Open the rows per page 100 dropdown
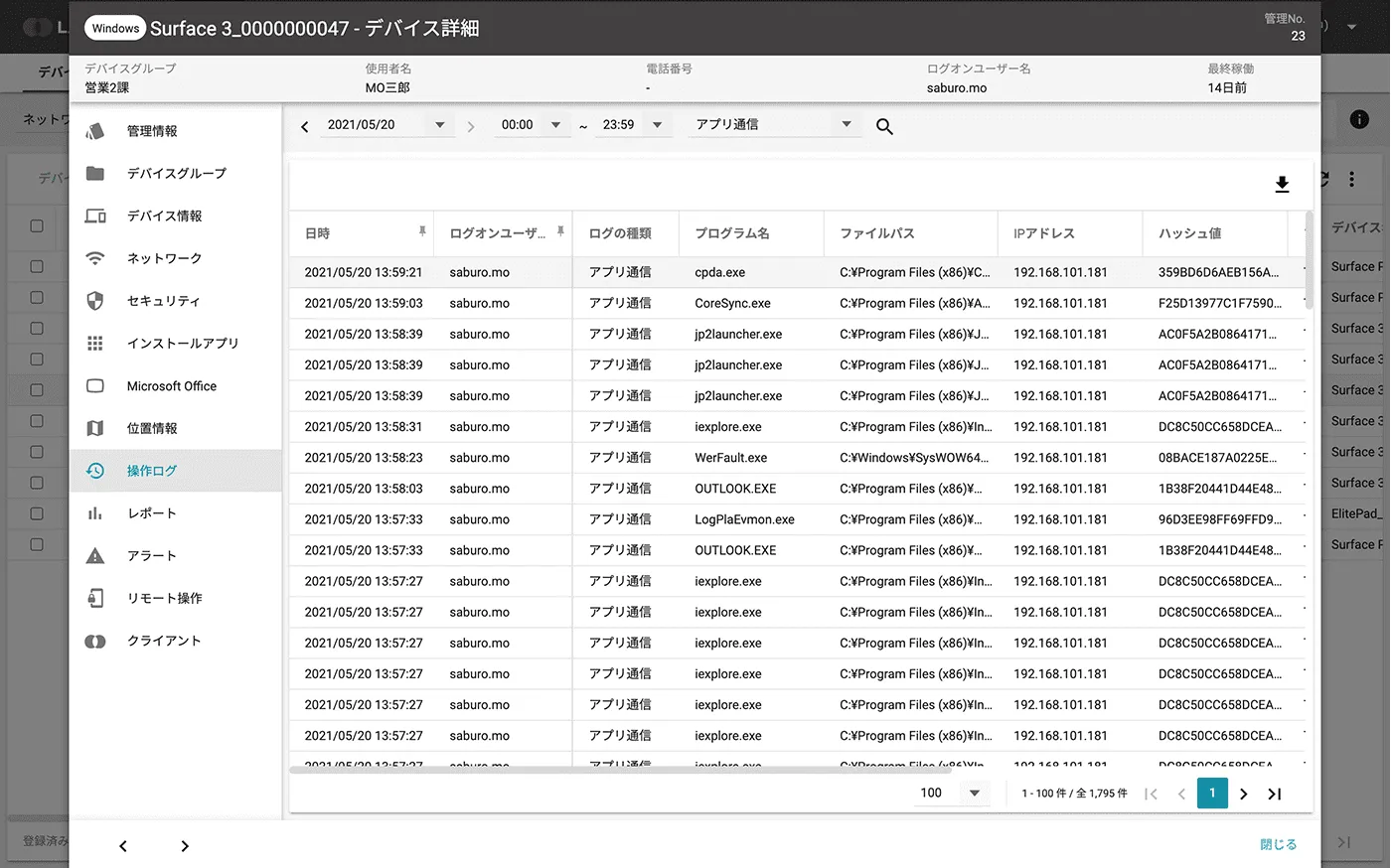 951,793
